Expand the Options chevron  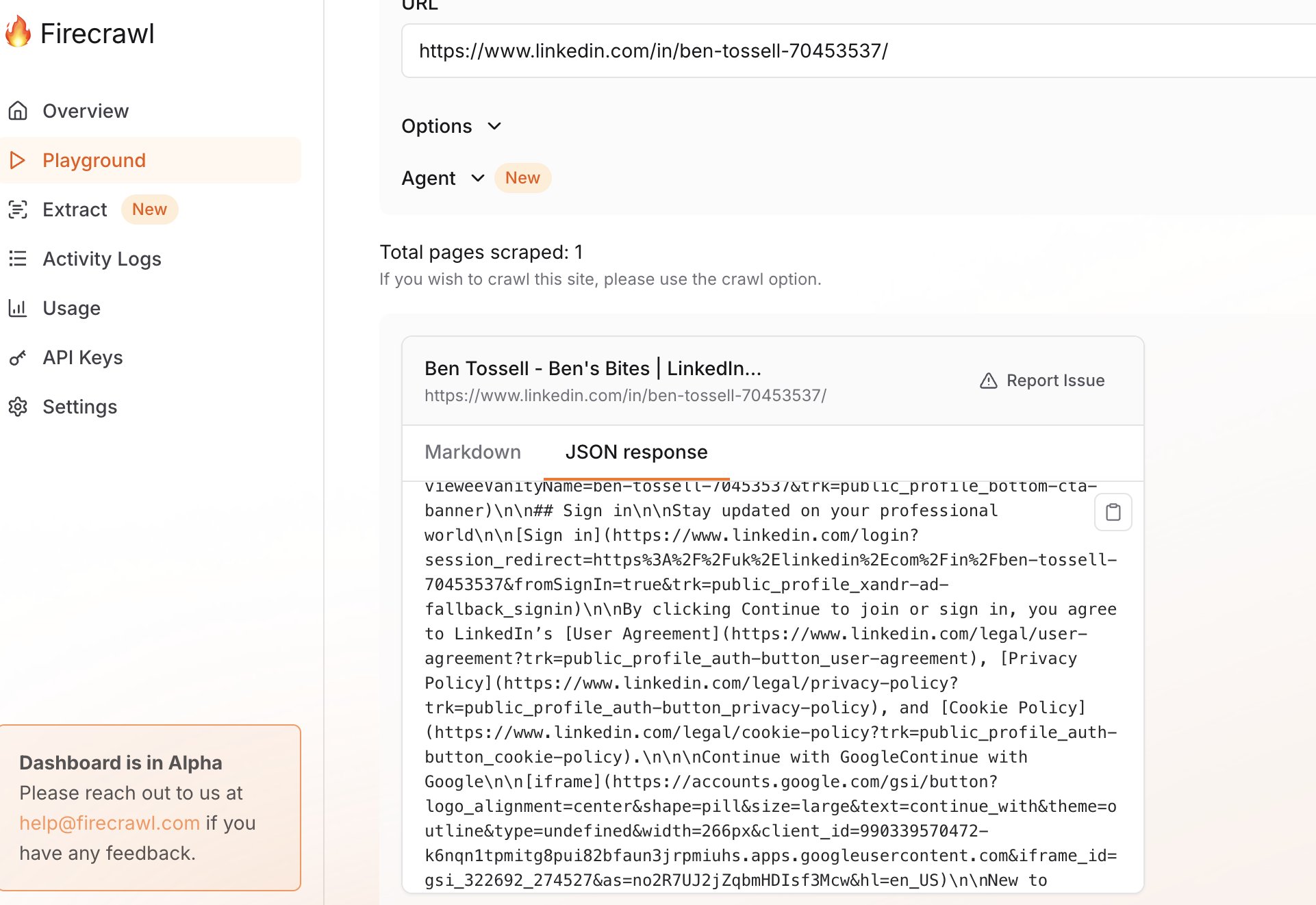[494, 126]
